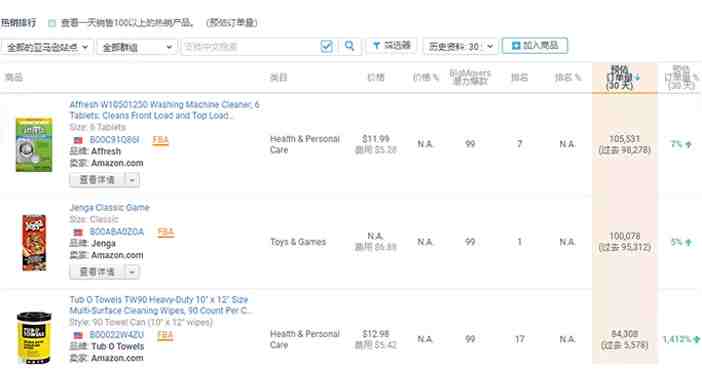The height and width of the screenshot is (382, 702).
Task: Open the Affresh Washing Machine Cleaner title link
Action: pos(164,110)
